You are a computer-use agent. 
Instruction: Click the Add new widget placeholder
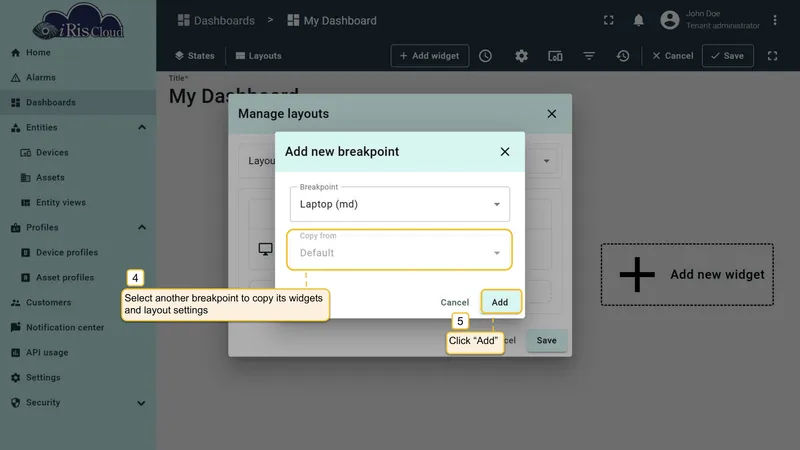coord(687,274)
